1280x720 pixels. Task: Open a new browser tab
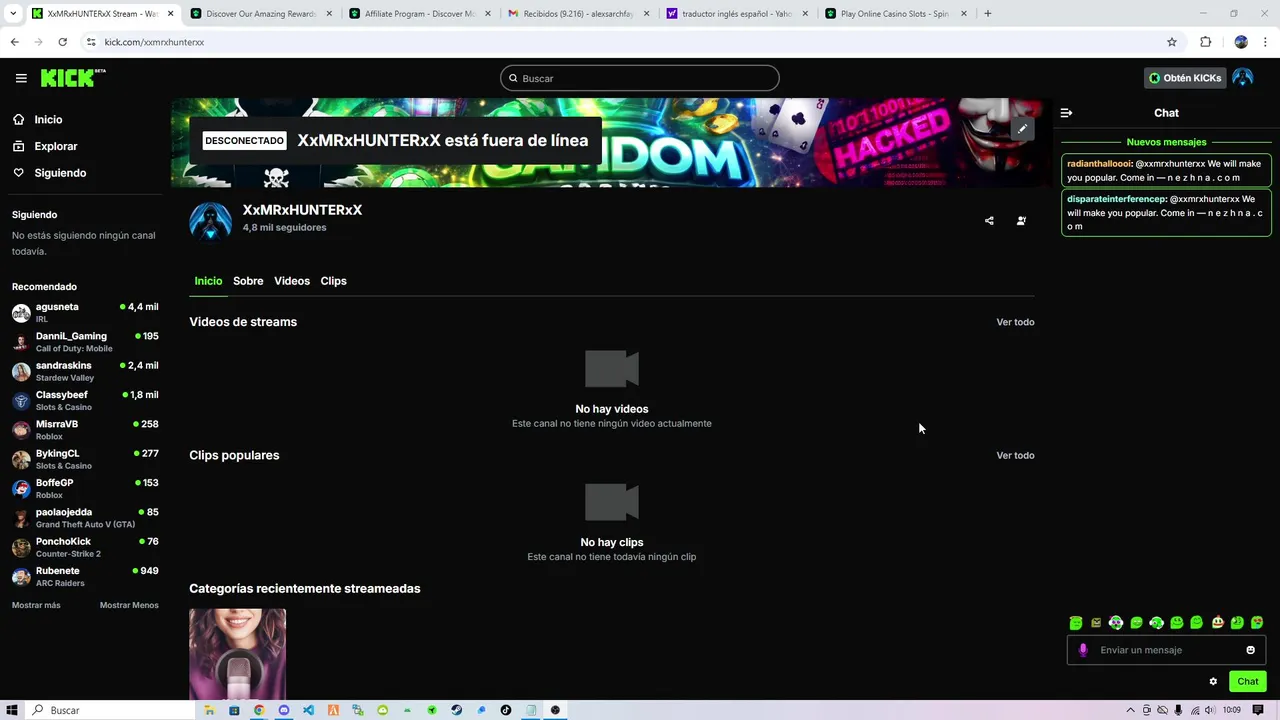tap(988, 14)
